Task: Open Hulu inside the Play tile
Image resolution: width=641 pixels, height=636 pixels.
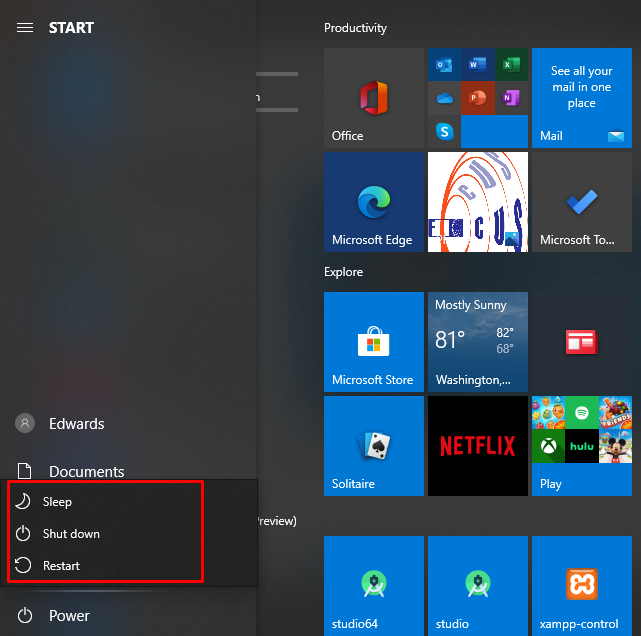Action: pos(582,446)
